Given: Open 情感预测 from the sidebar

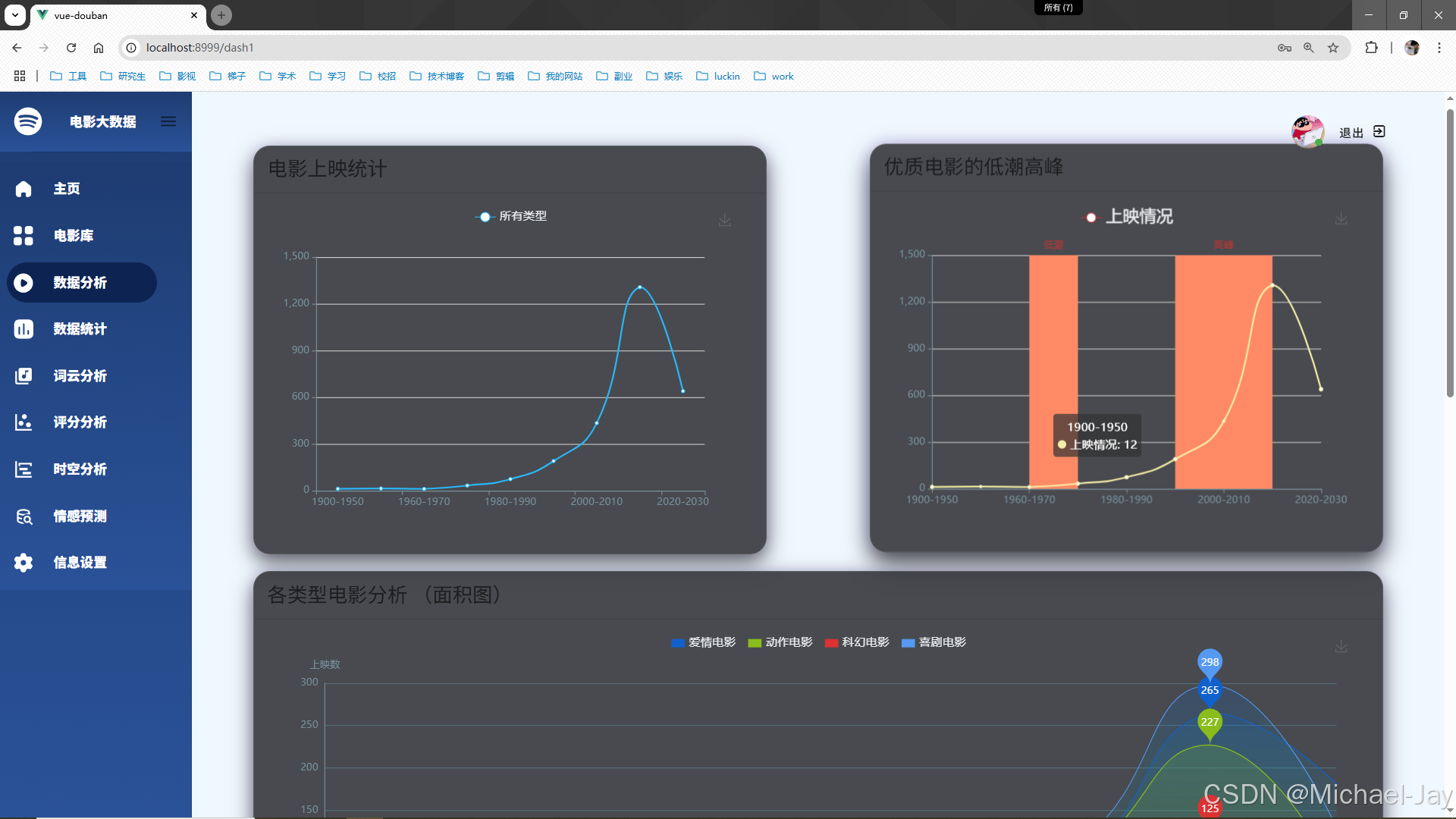Looking at the screenshot, I should 80,516.
